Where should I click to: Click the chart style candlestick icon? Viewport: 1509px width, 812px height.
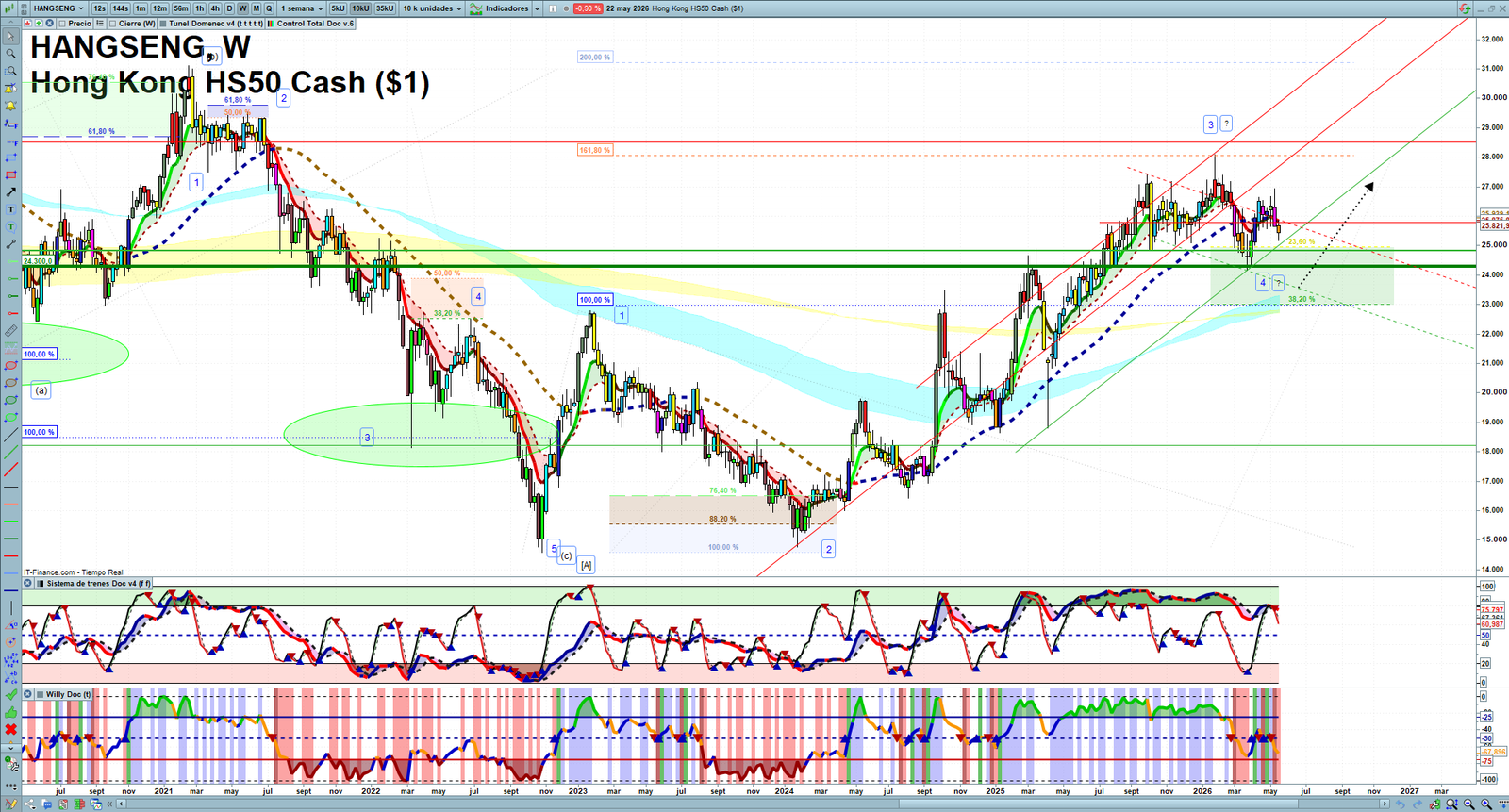8,8
